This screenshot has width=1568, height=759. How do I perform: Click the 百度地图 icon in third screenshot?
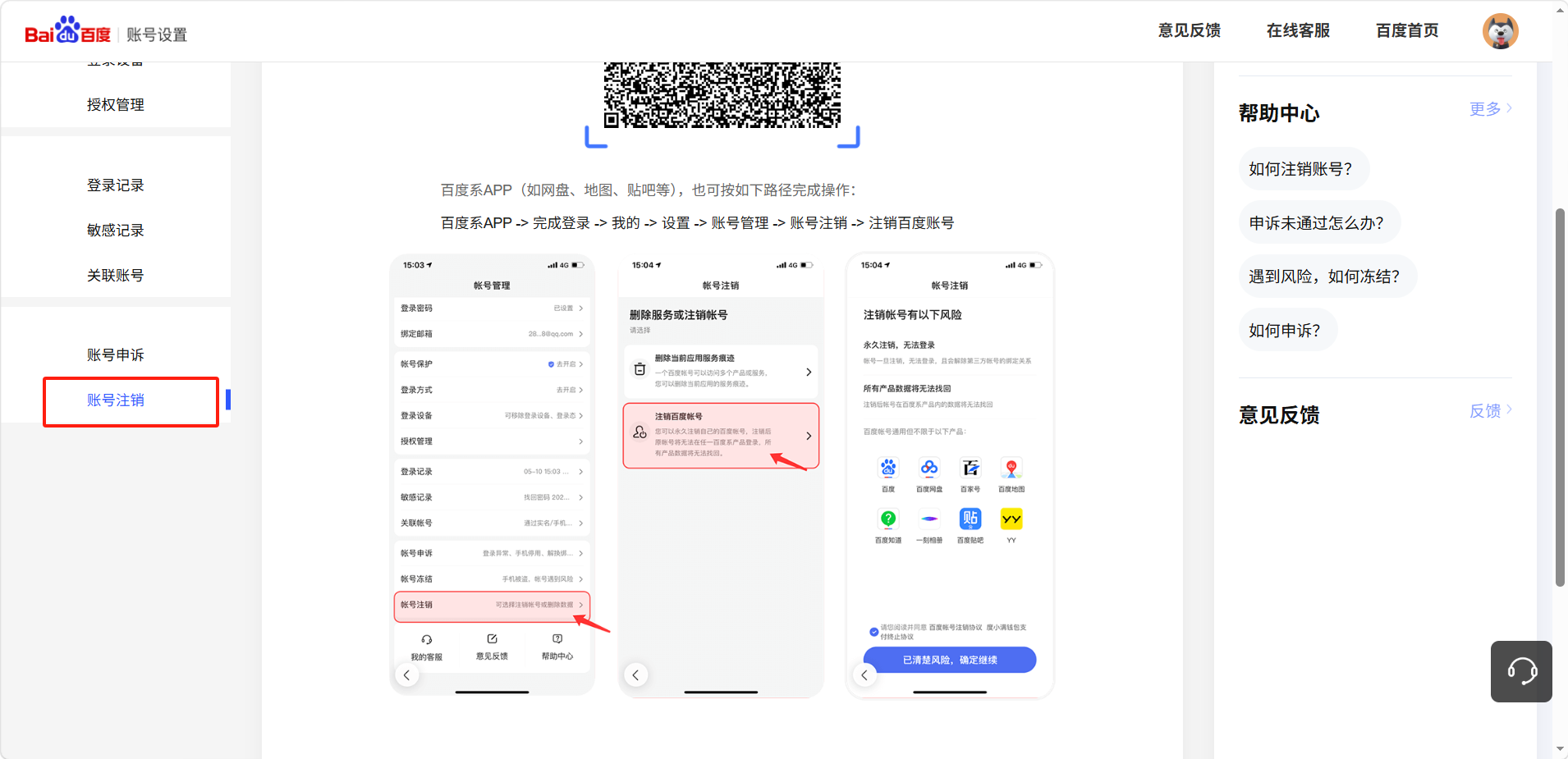point(1011,468)
